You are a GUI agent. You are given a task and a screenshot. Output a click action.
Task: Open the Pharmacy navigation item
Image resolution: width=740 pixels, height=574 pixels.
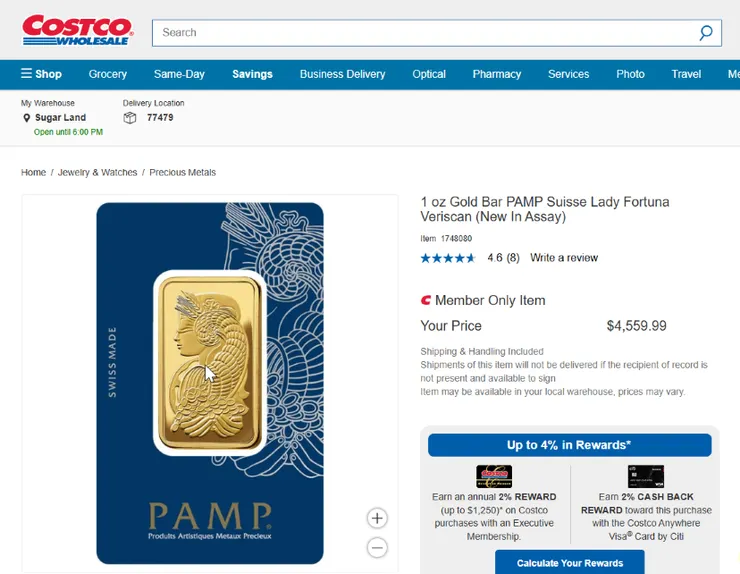[x=497, y=74]
